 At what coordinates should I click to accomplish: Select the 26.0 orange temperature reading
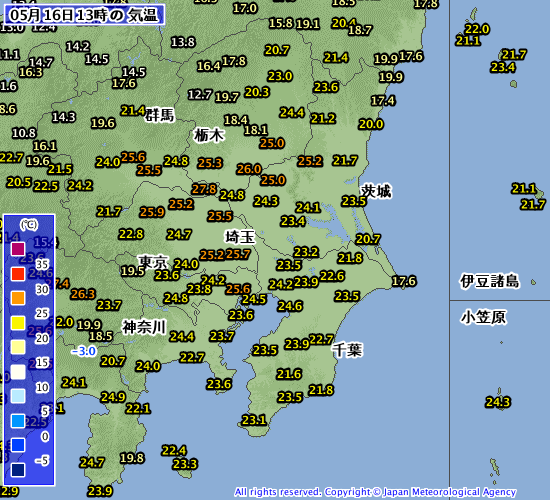click(x=249, y=169)
